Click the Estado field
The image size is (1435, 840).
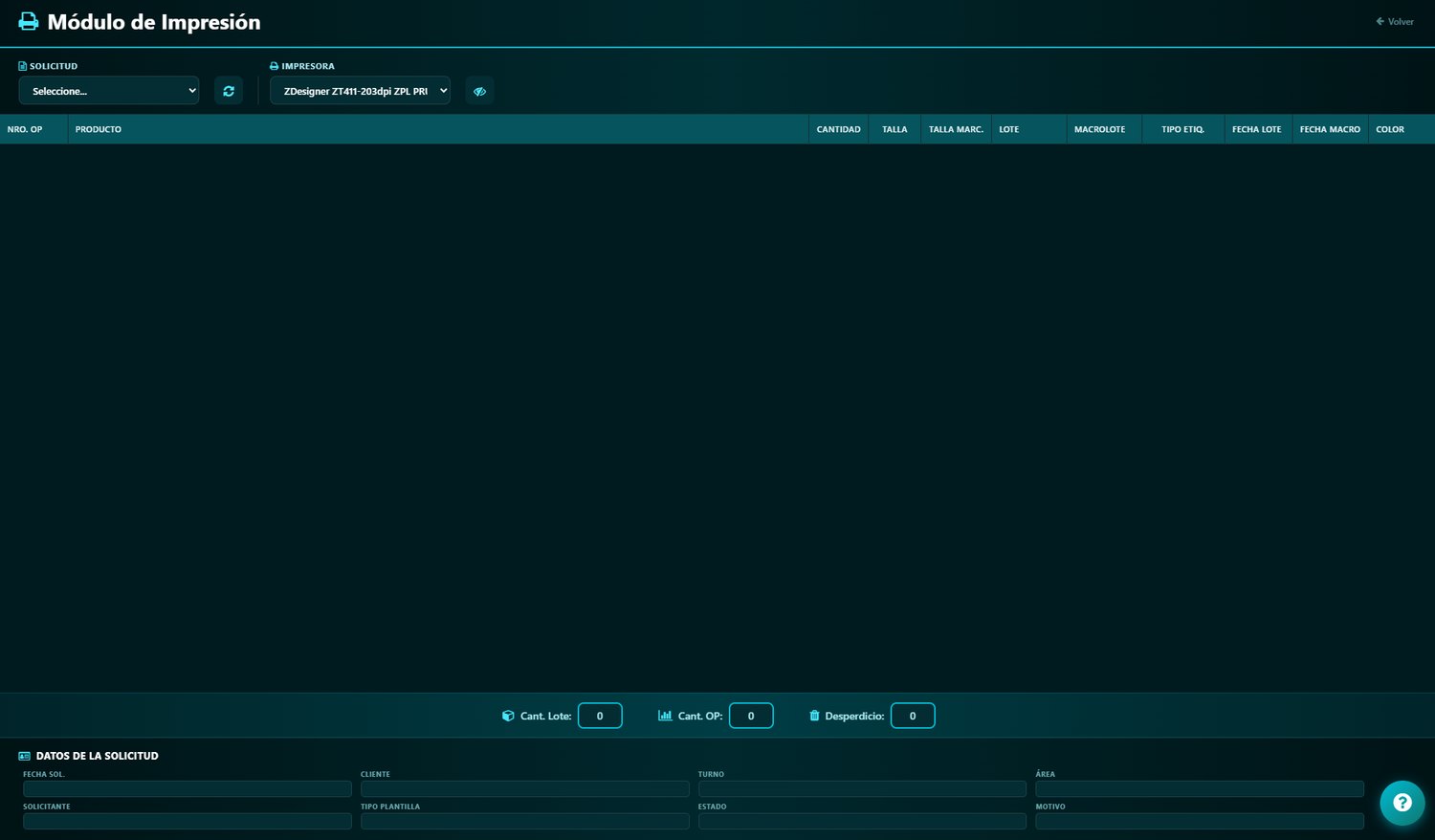862,821
